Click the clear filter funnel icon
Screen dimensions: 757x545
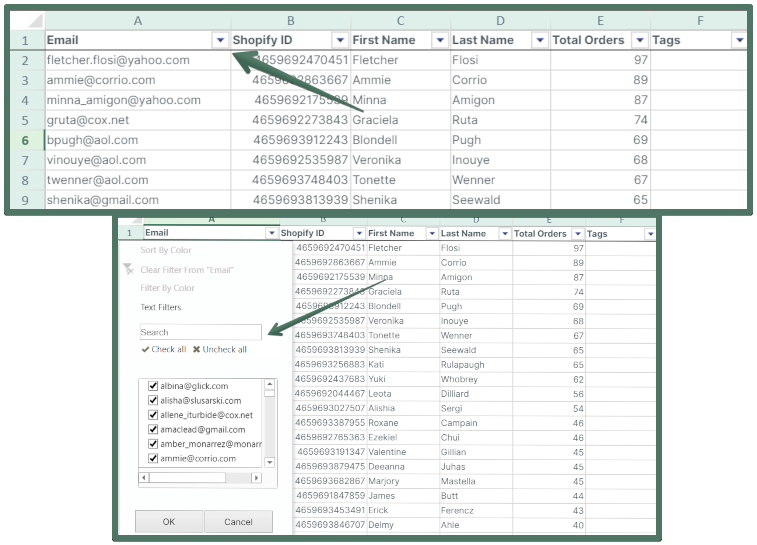pyautogui.click(x=128, y=269)
